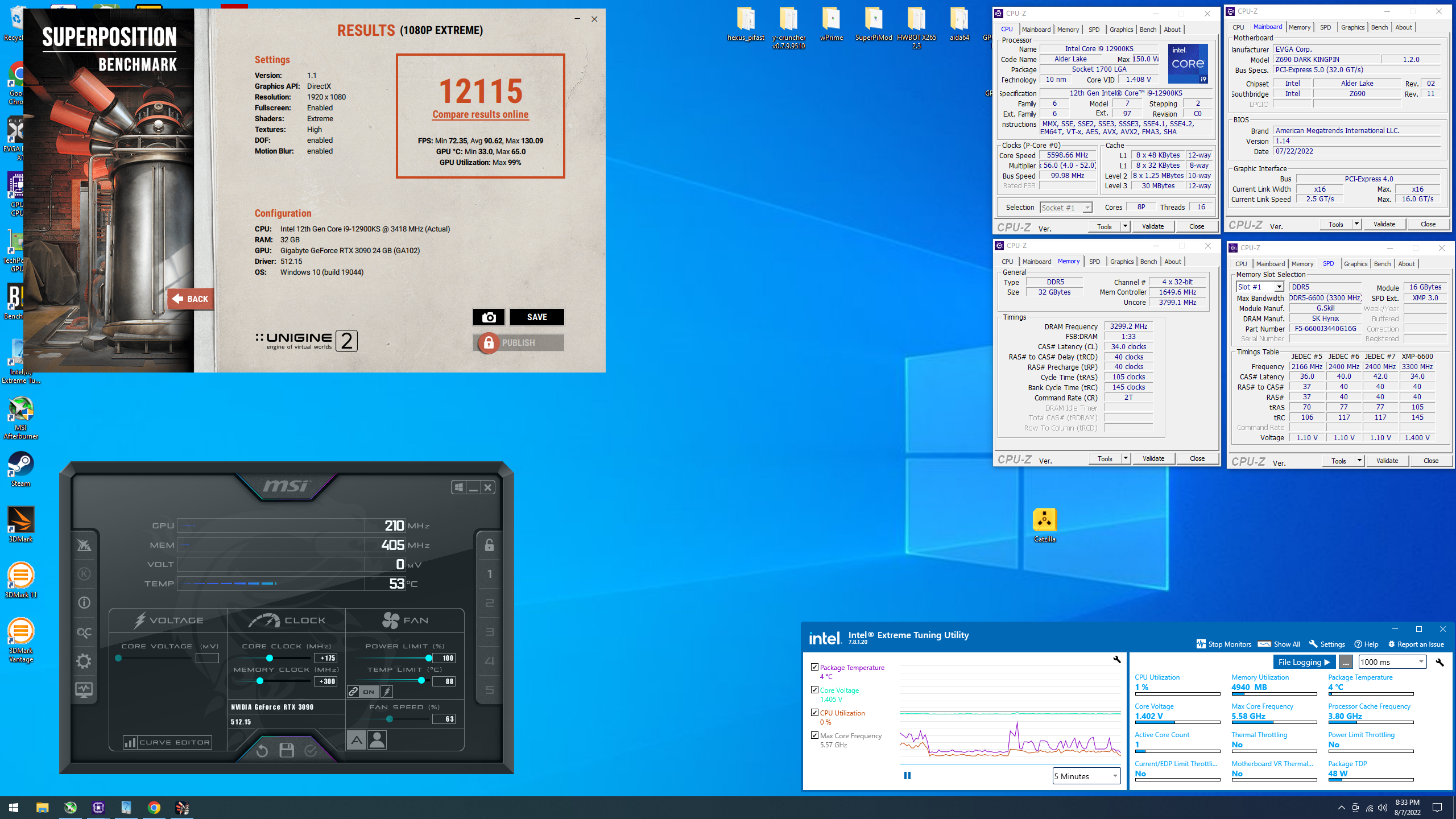Open Curve Editor in Afterburner
The height and width of the screenshot is (819, 1456).
click(167, 742)
